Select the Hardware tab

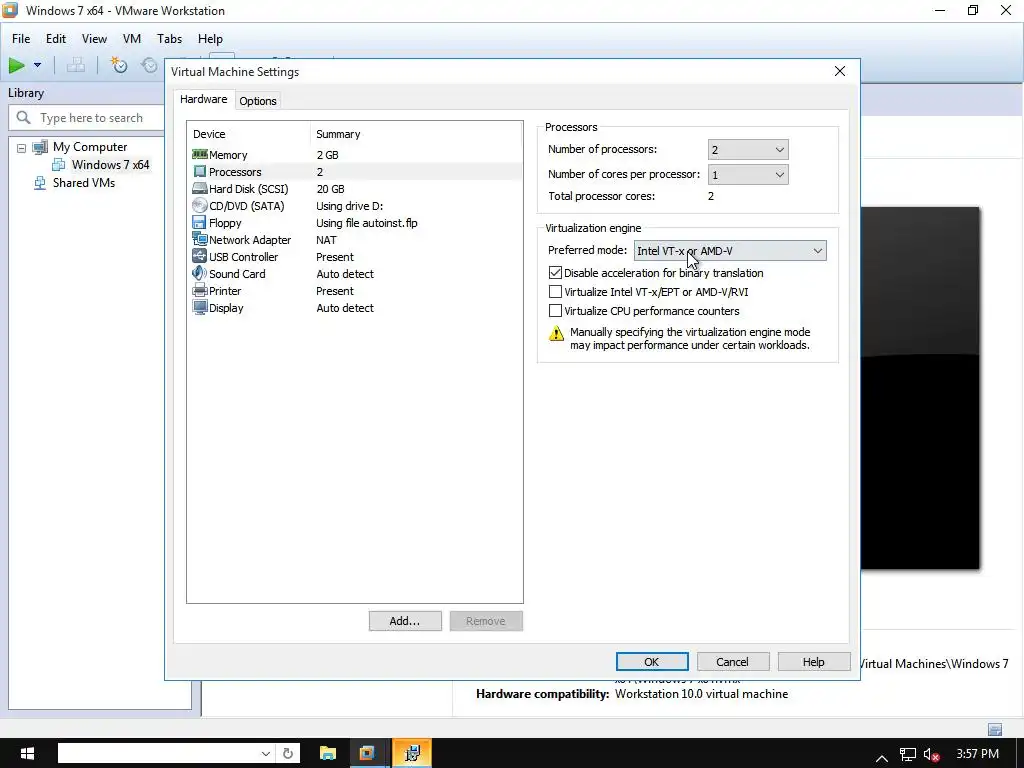coord(204,99)
